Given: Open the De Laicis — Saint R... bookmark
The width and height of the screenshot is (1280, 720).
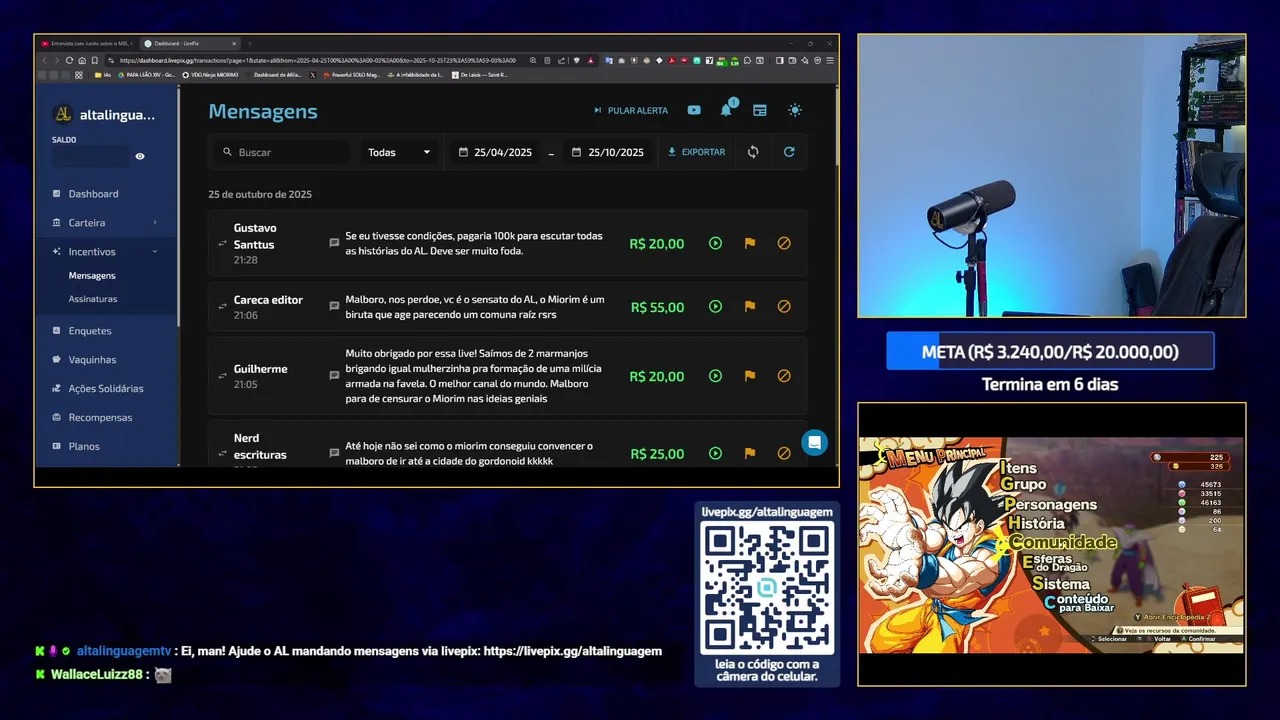Looking at the screenshot, I should pyautogui.click(x=479, y=74).
